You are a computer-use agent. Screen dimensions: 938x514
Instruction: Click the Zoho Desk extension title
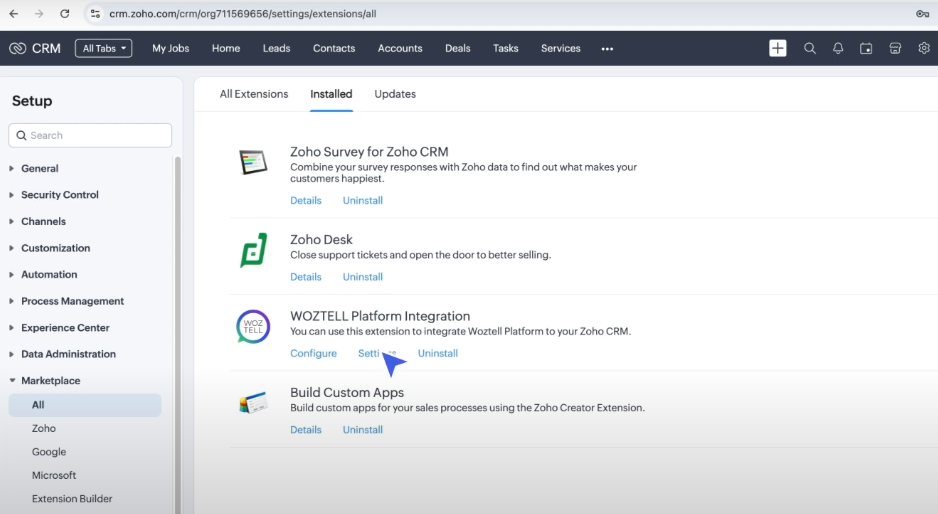321,239
